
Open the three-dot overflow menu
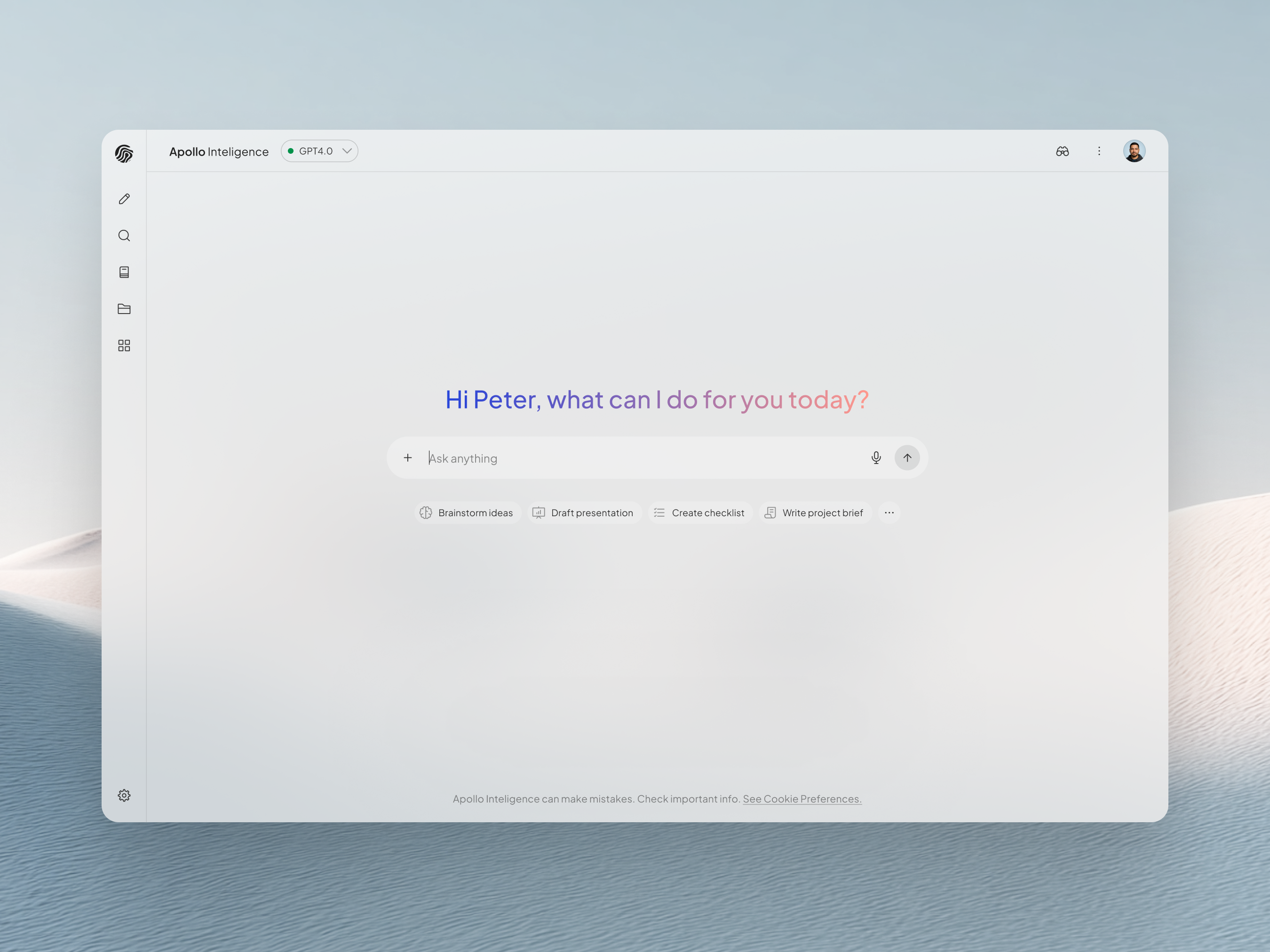tap(1099, 151)
